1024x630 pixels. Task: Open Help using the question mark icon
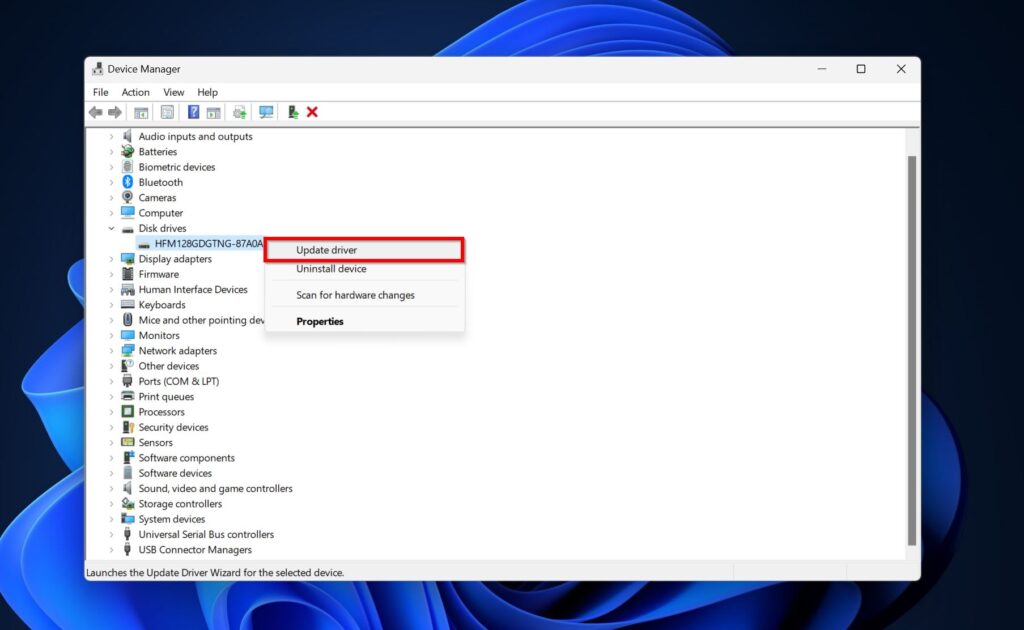[x=193, y=112]
